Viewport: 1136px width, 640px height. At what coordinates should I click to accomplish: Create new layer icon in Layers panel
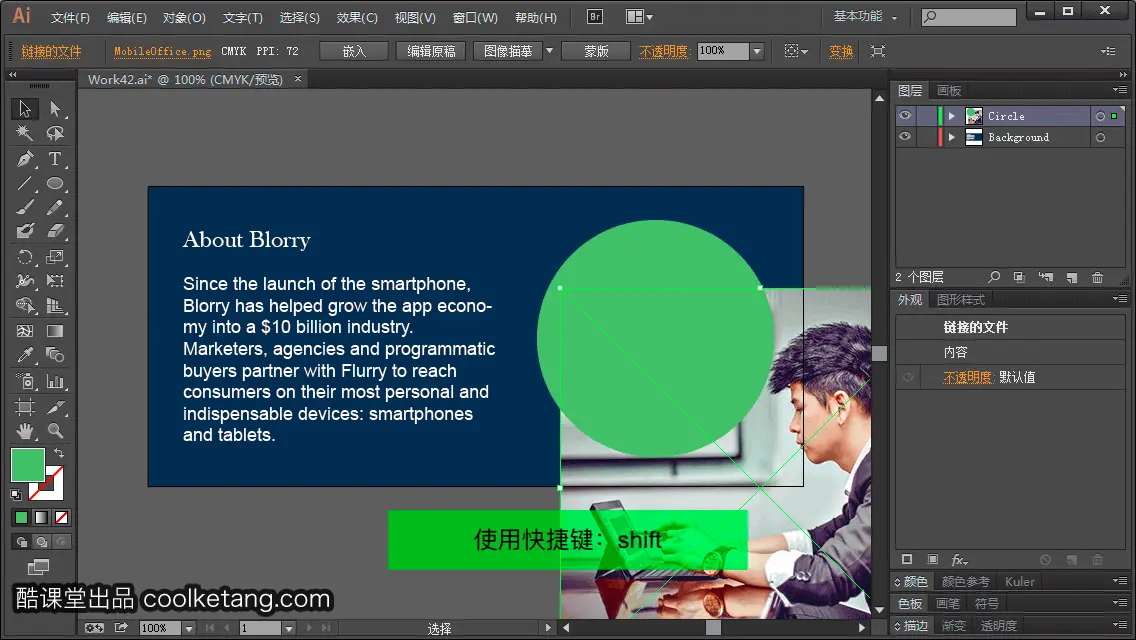pos(1072,278)
